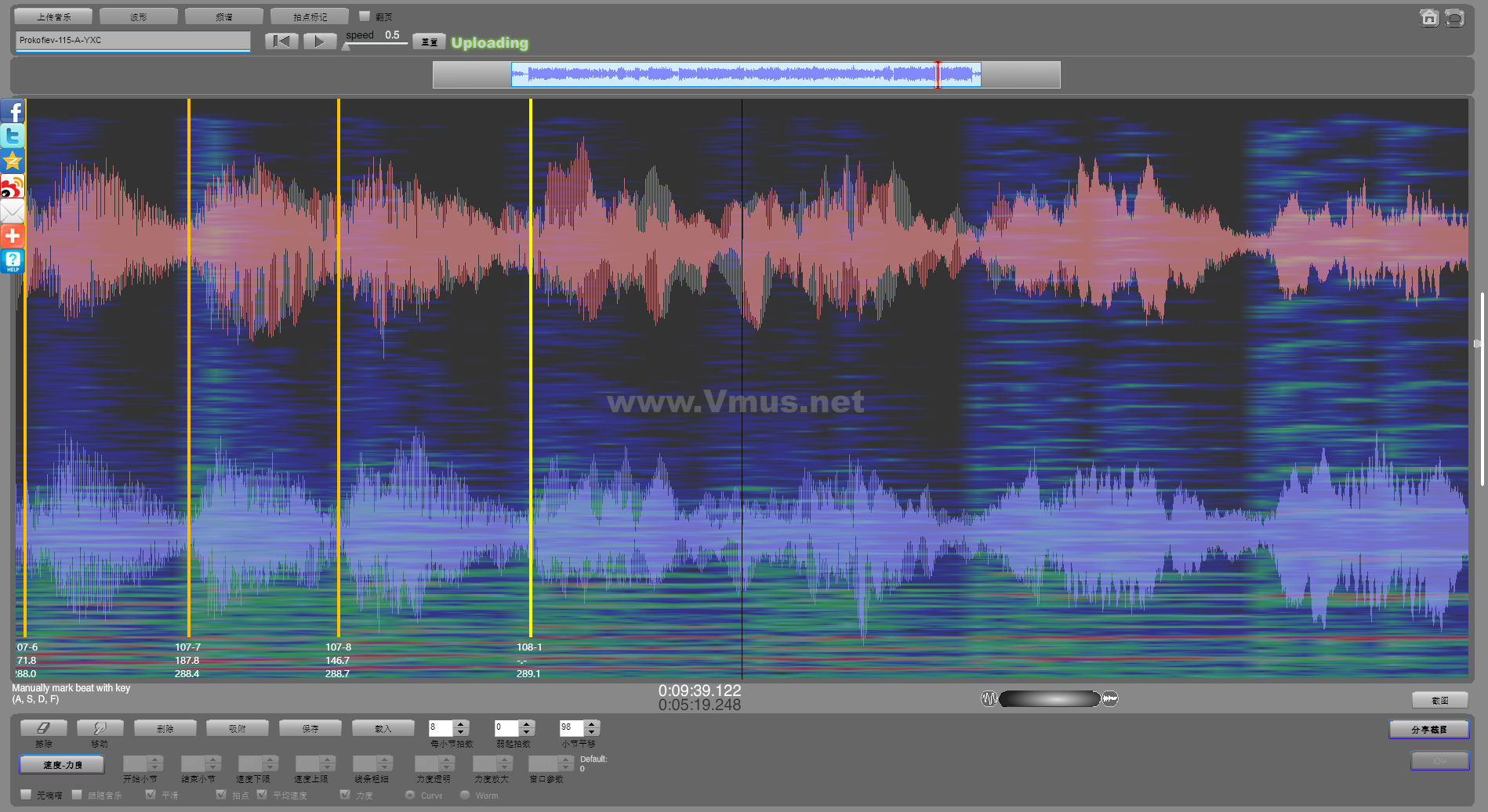Increase the upbeat count (弱起拍数) stepper

[x=527, y=724]
